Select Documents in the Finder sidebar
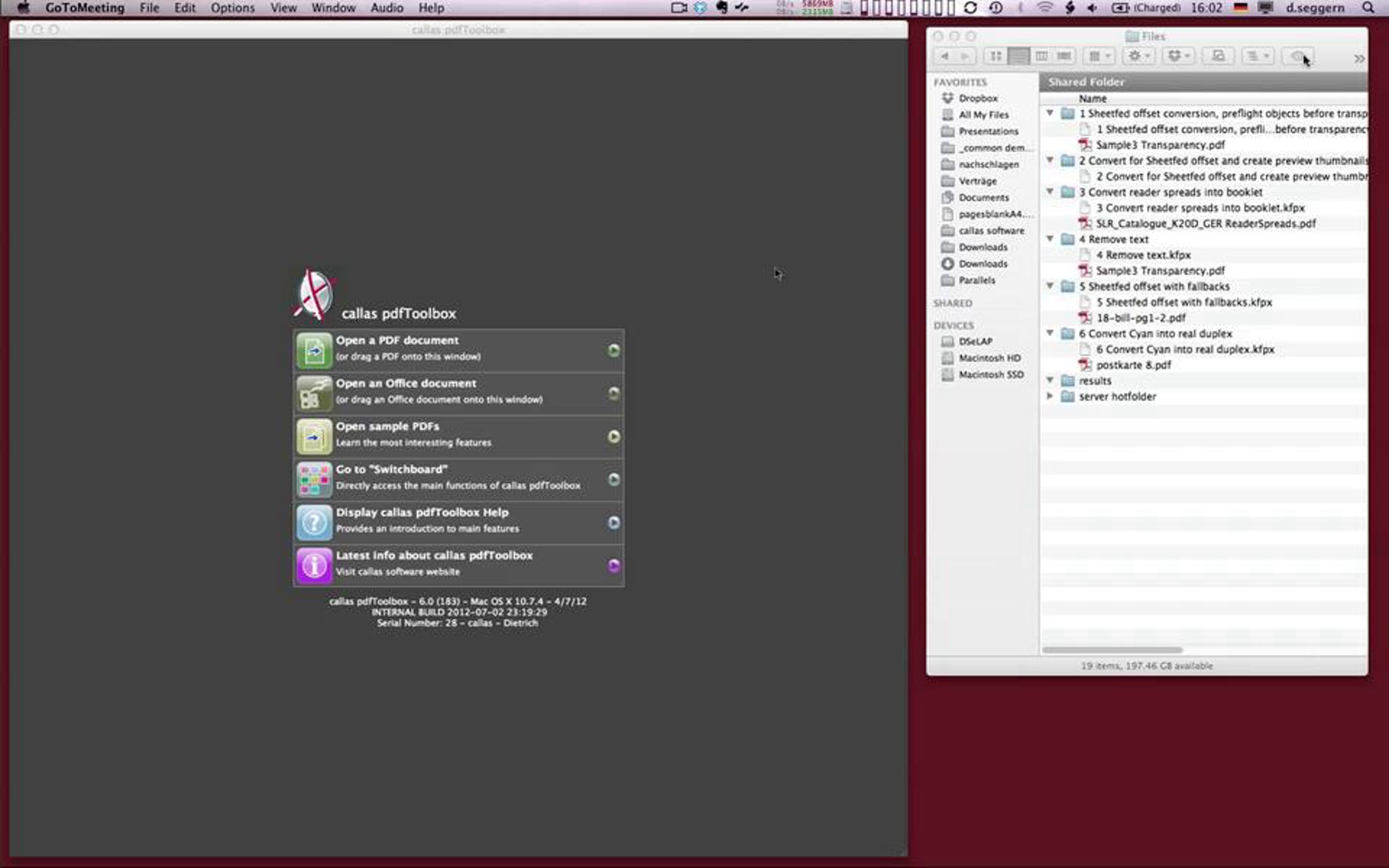Screen dimensions: 1389x868 pos(983,197)
